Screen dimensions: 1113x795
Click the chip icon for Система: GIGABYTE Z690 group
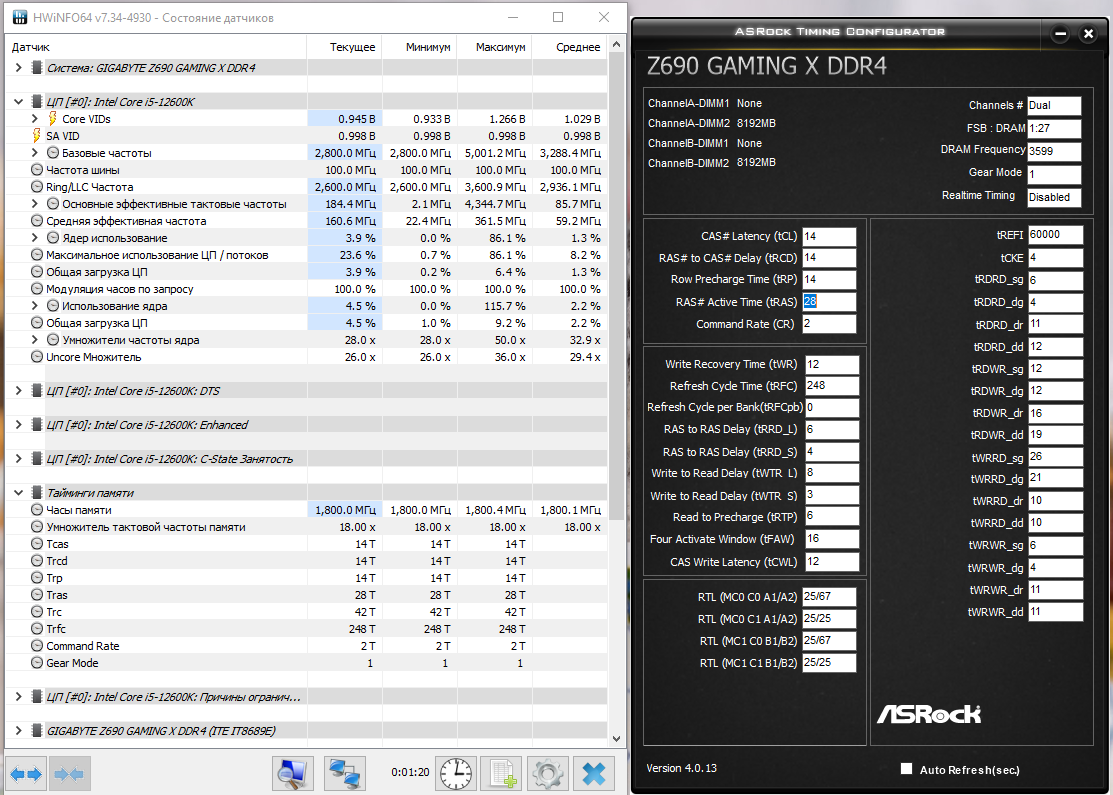[37, 67]
